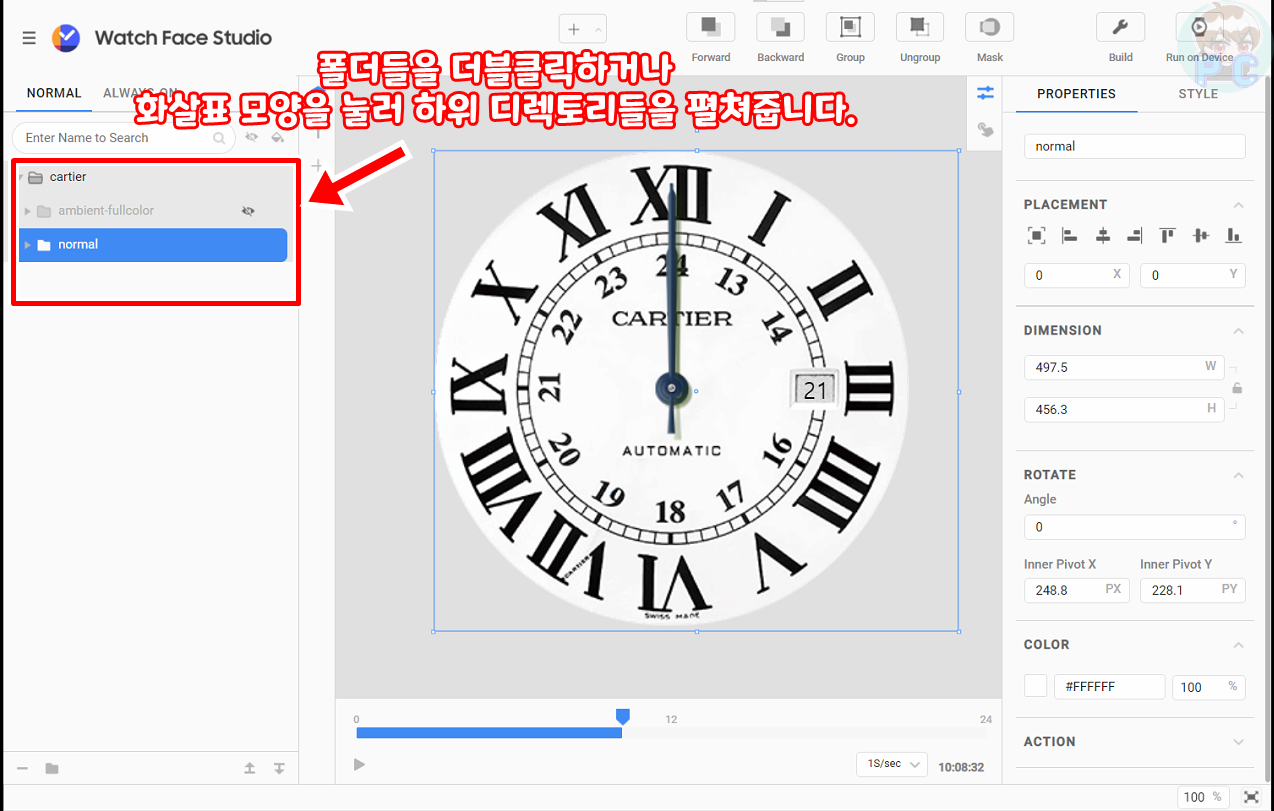Click the canvas zoom percentage field
1274x811 pixels.
click(x=1204, y=797)
